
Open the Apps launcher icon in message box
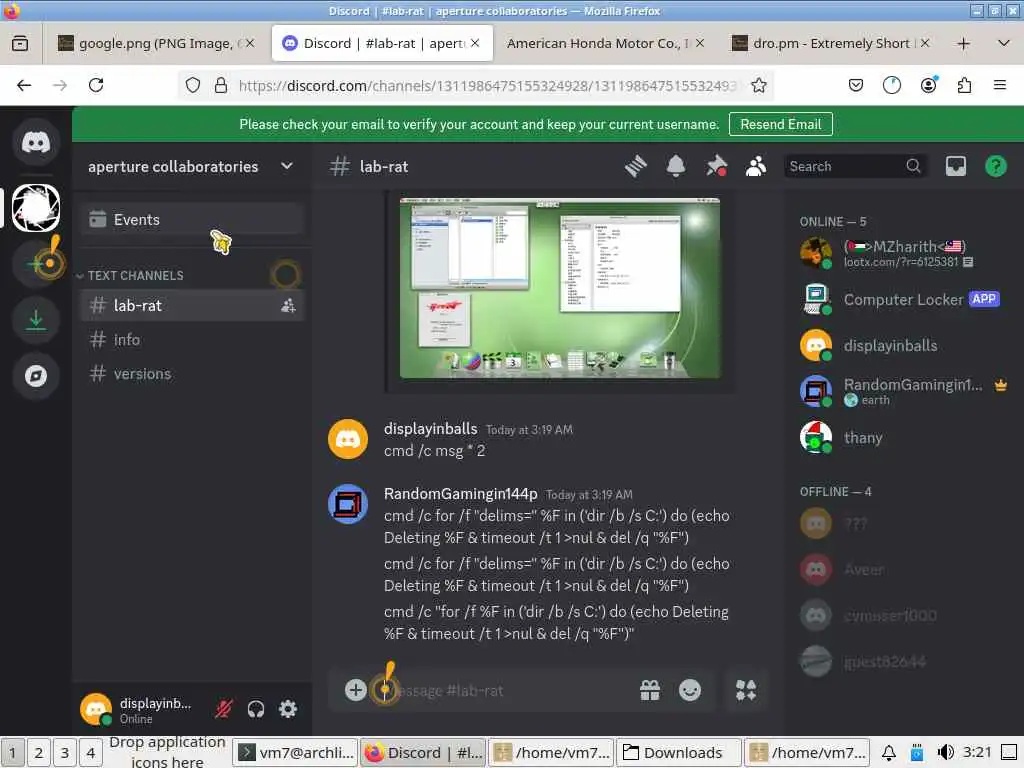pos(746,690)
